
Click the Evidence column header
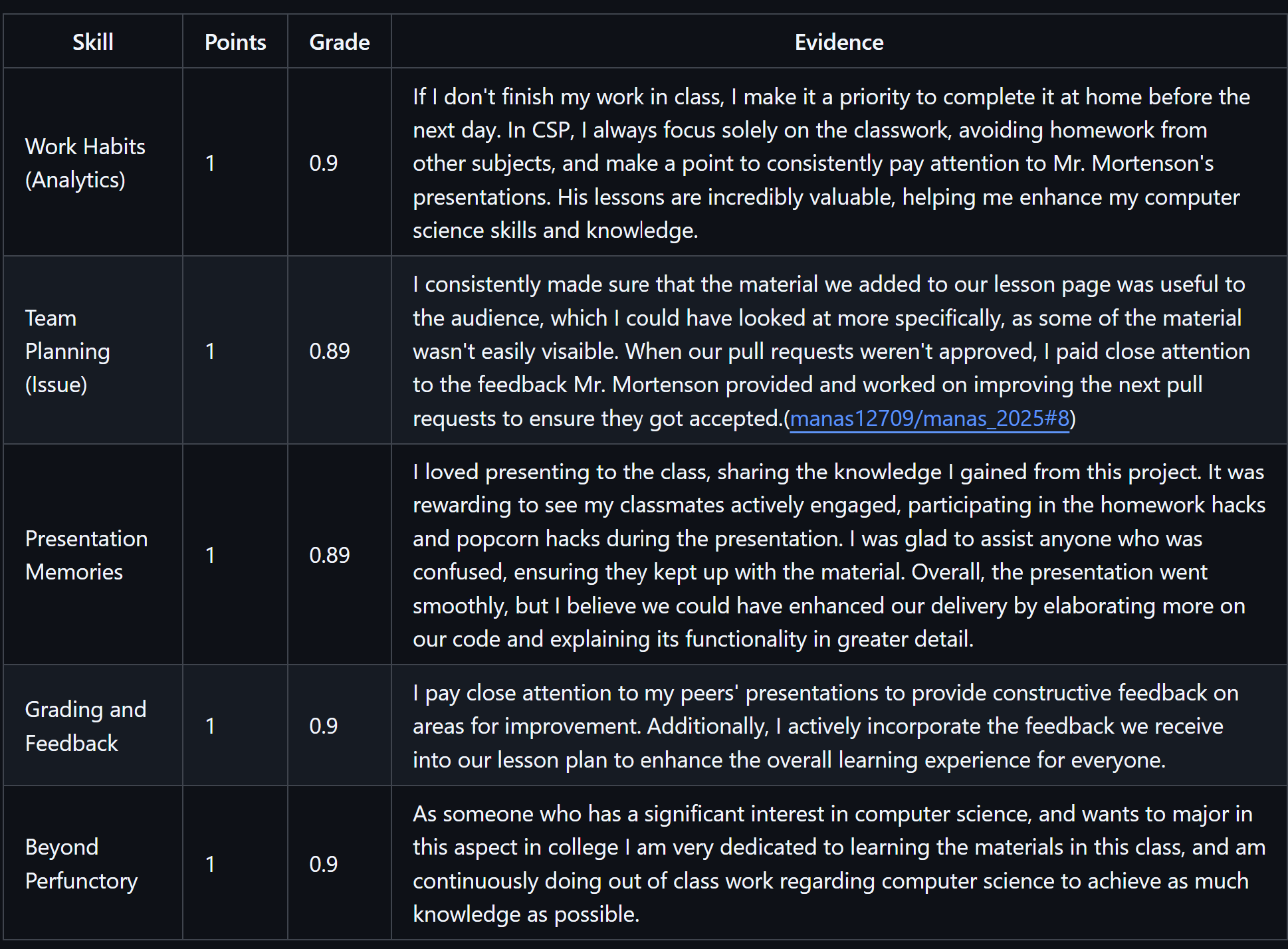click(x=839, y=43)
